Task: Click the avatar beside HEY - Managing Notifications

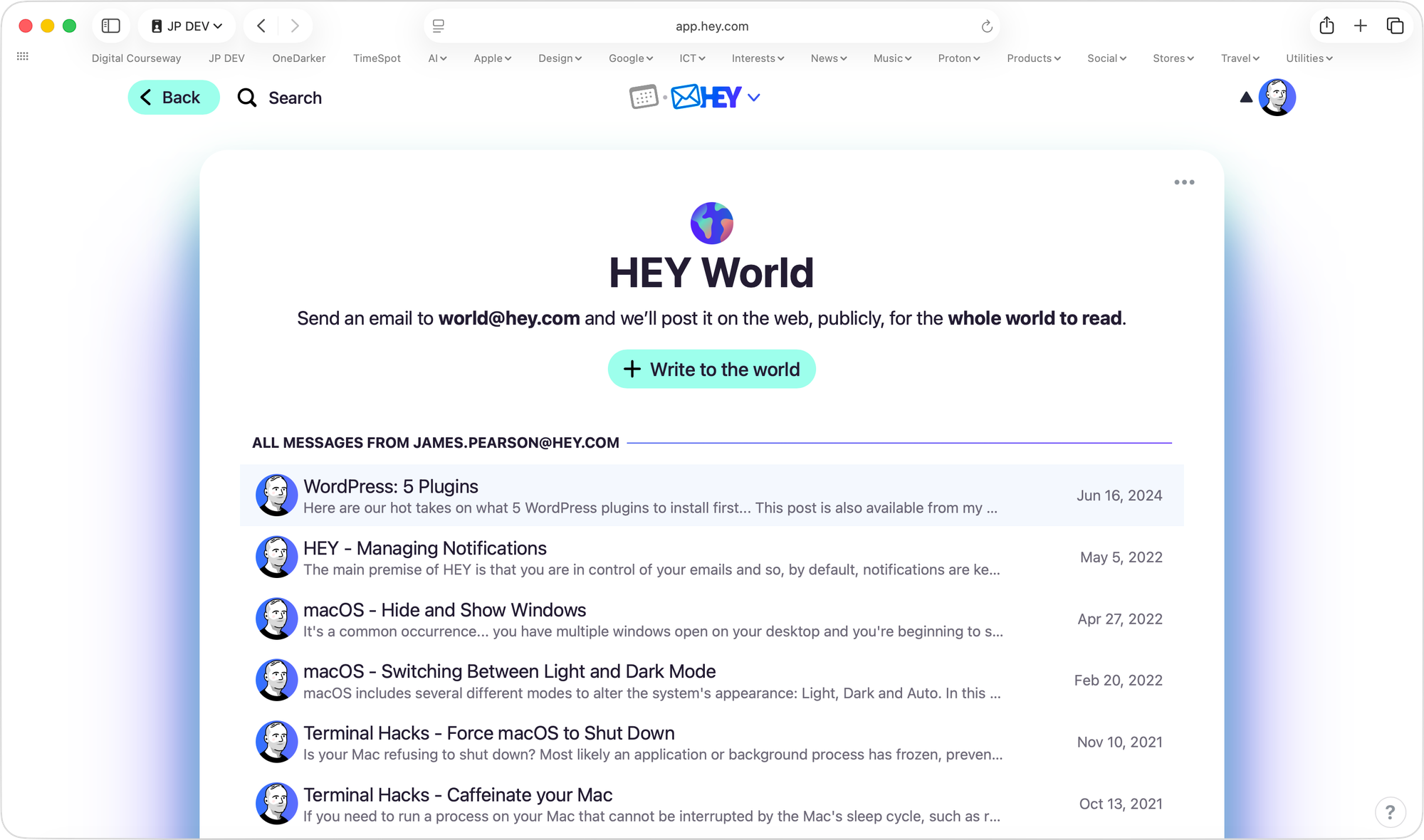Action: [276, 557]
